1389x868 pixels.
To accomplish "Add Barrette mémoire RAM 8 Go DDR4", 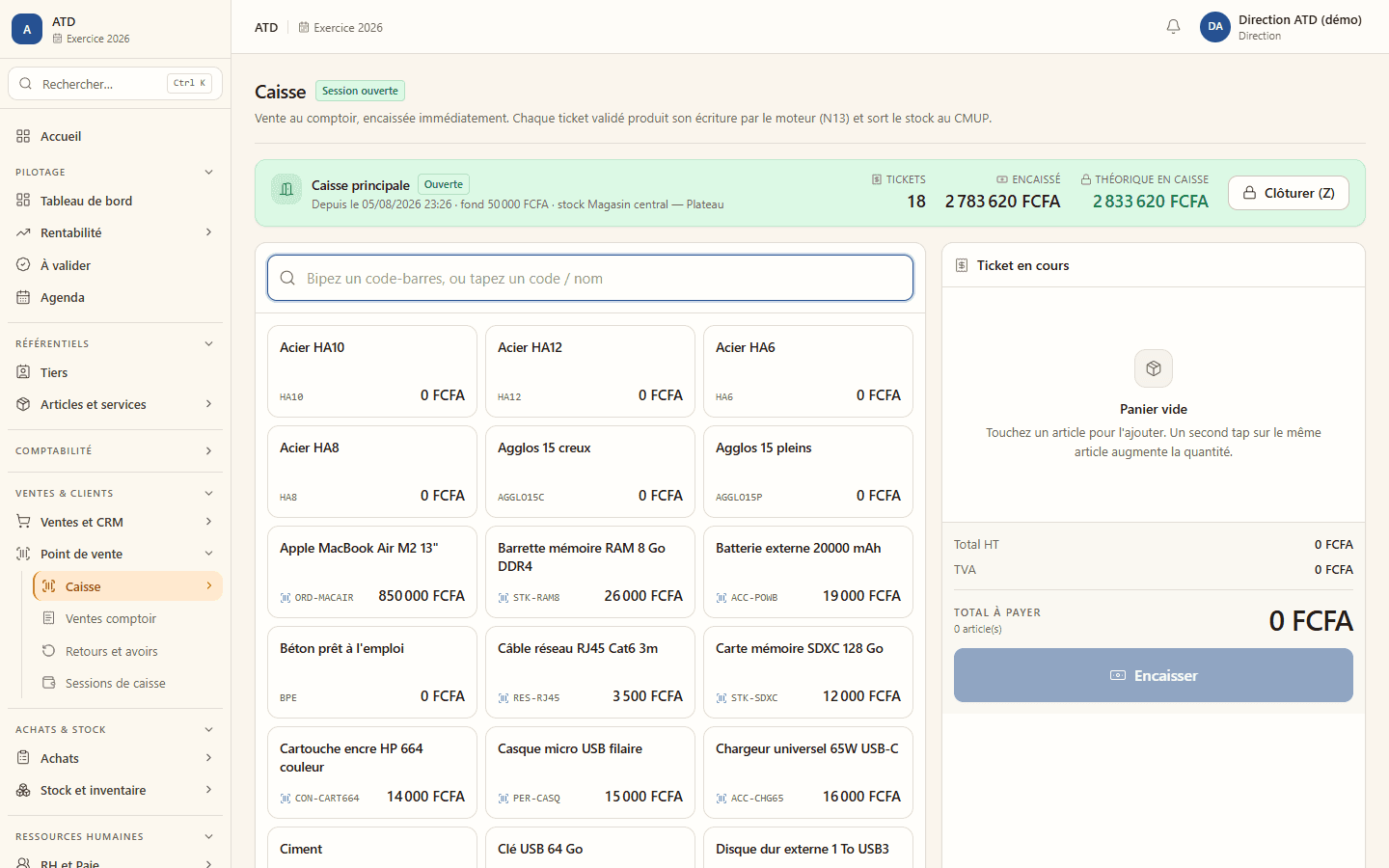I will tap(590, 572).
